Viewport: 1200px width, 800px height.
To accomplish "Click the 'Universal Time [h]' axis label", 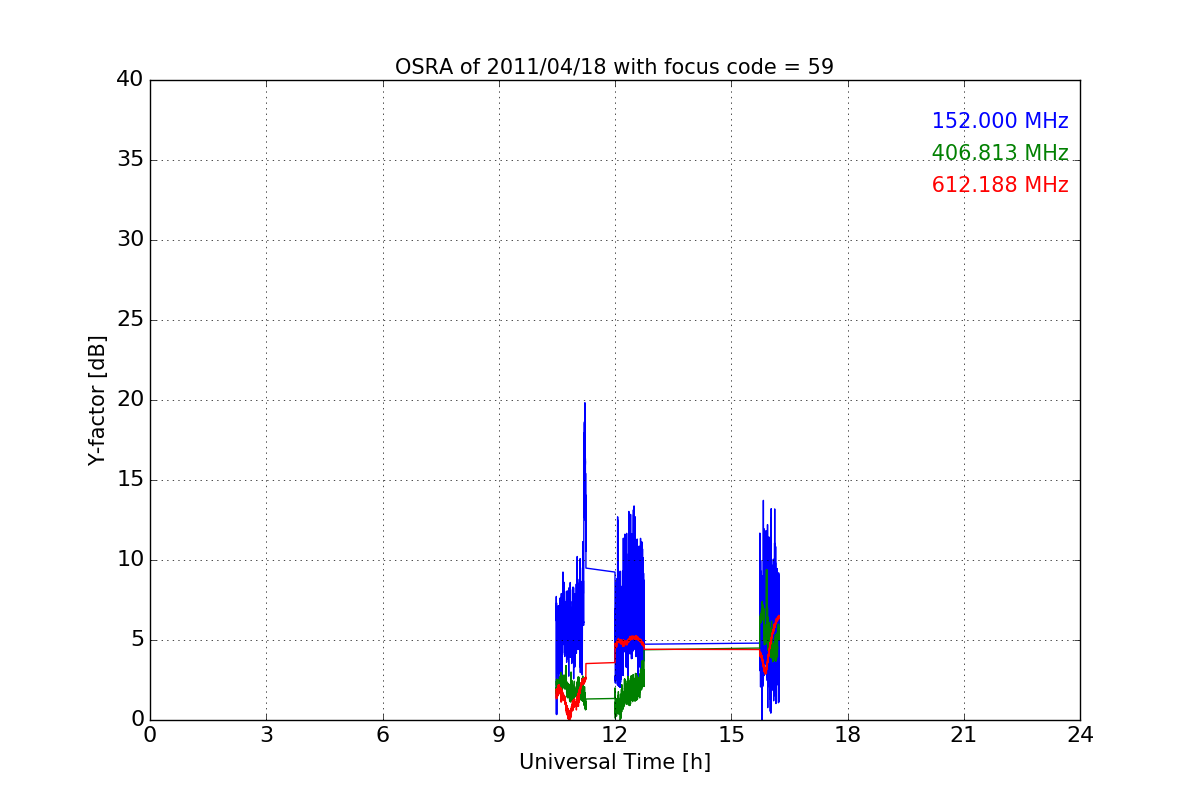I will 615,762.
